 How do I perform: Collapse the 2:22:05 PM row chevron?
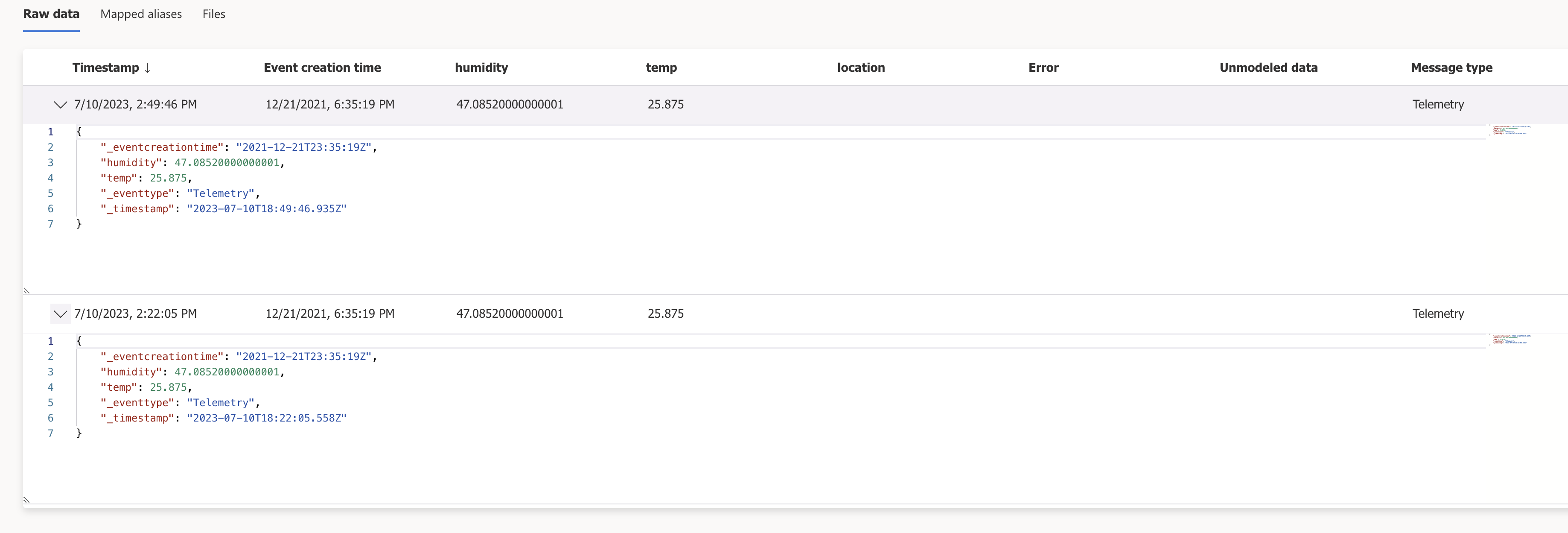click(x=60, y=314)
